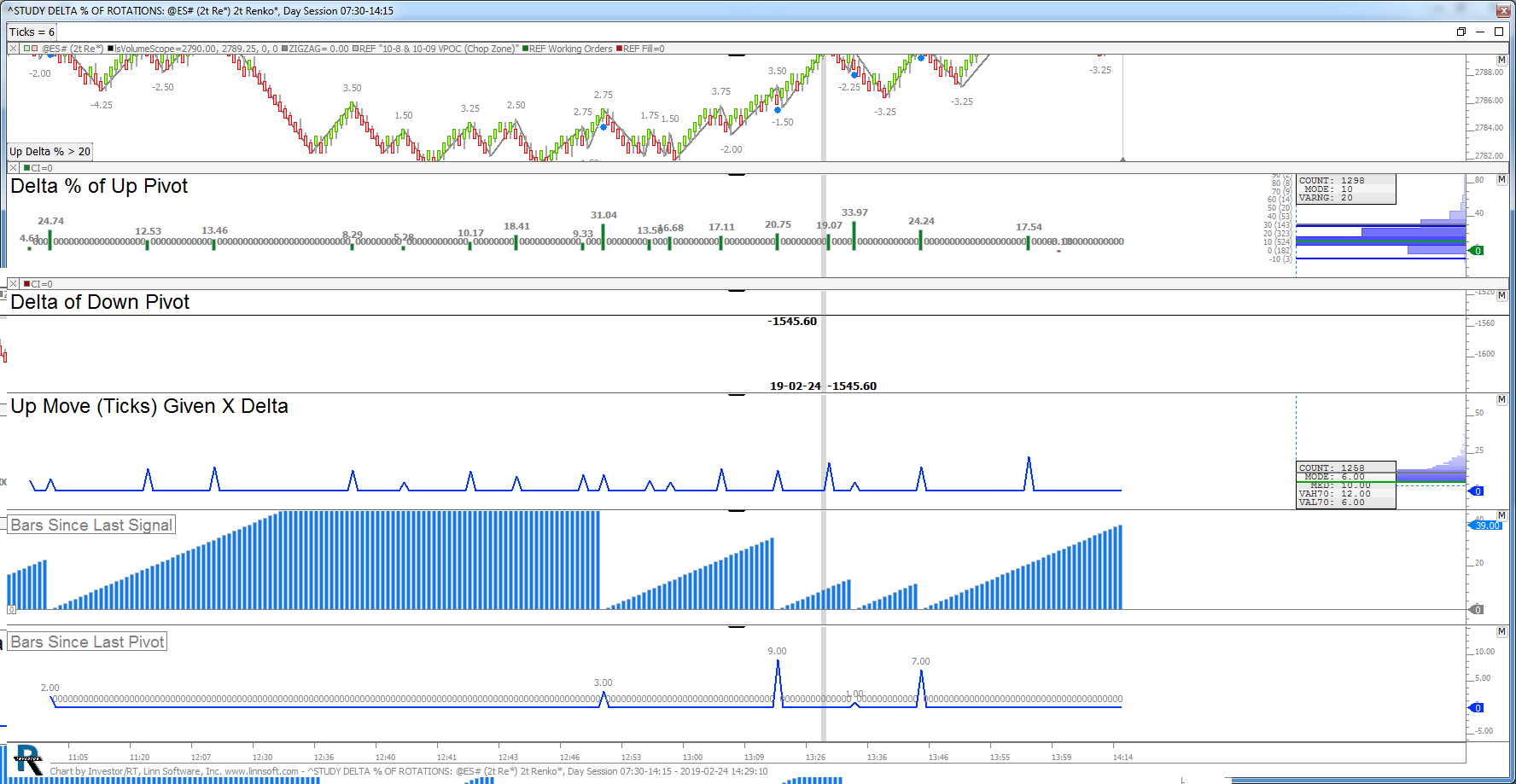
Task: Click the M button on Bars Since Last Signal pane
Action: [1501, 515]
